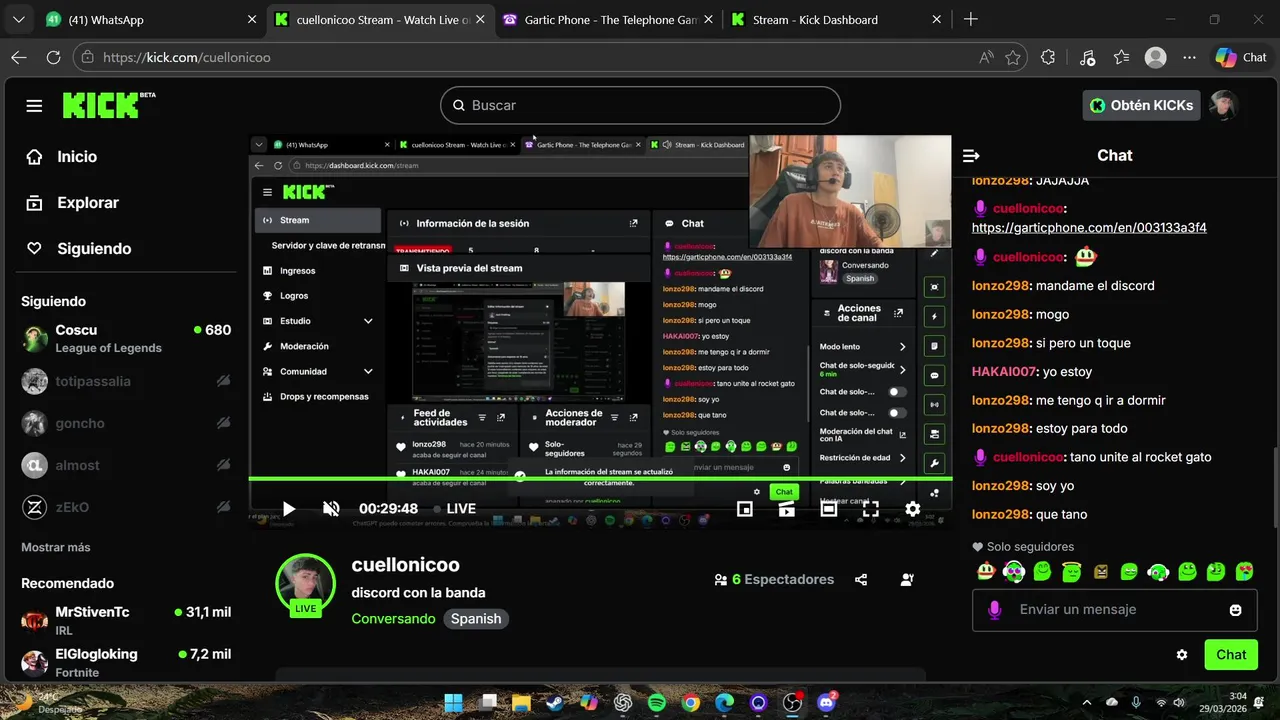1280x720 pixels.
Task: Insert the green halo angel emote
Action: tap(1071, 572)
